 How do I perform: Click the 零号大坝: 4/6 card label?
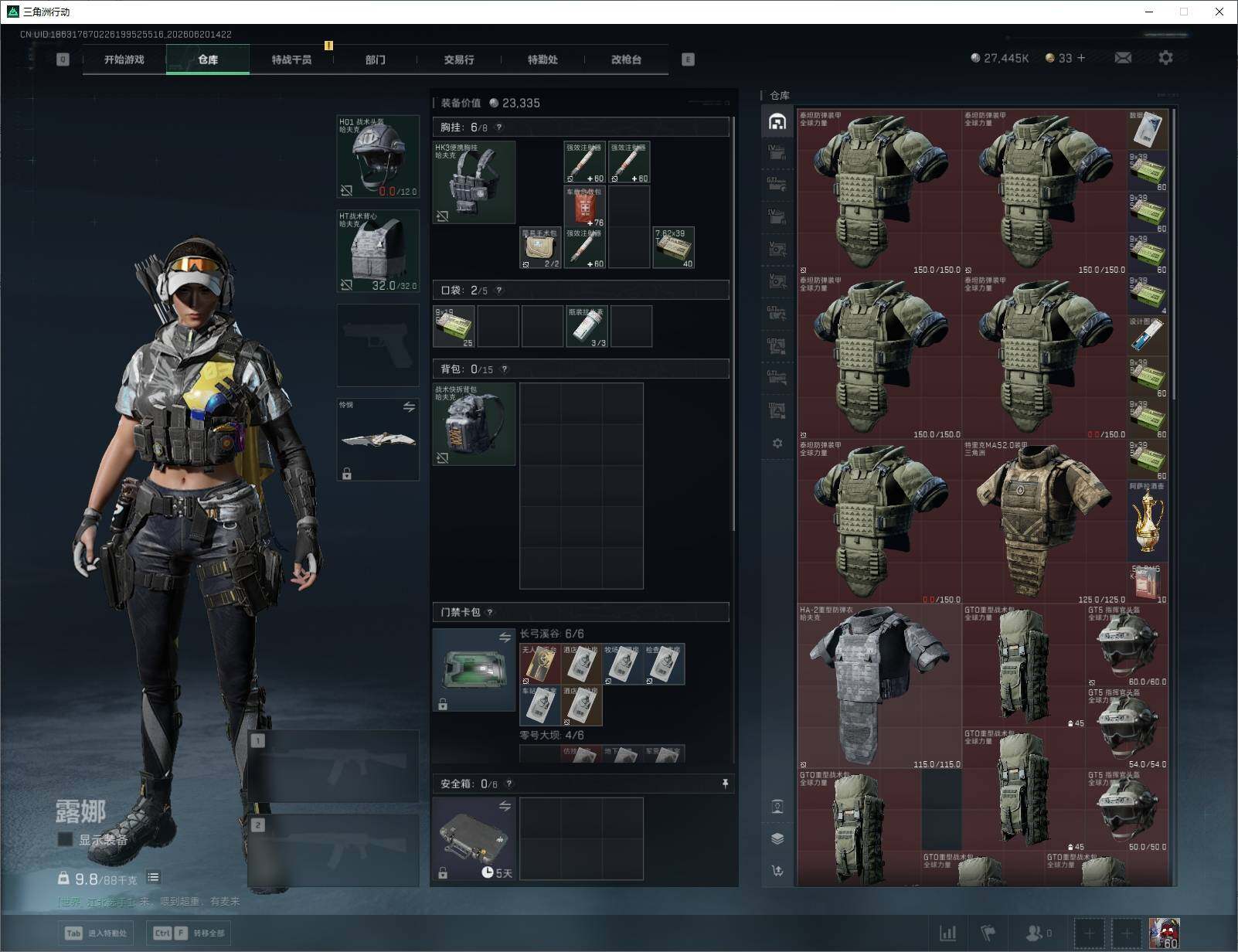pos(552,735)
